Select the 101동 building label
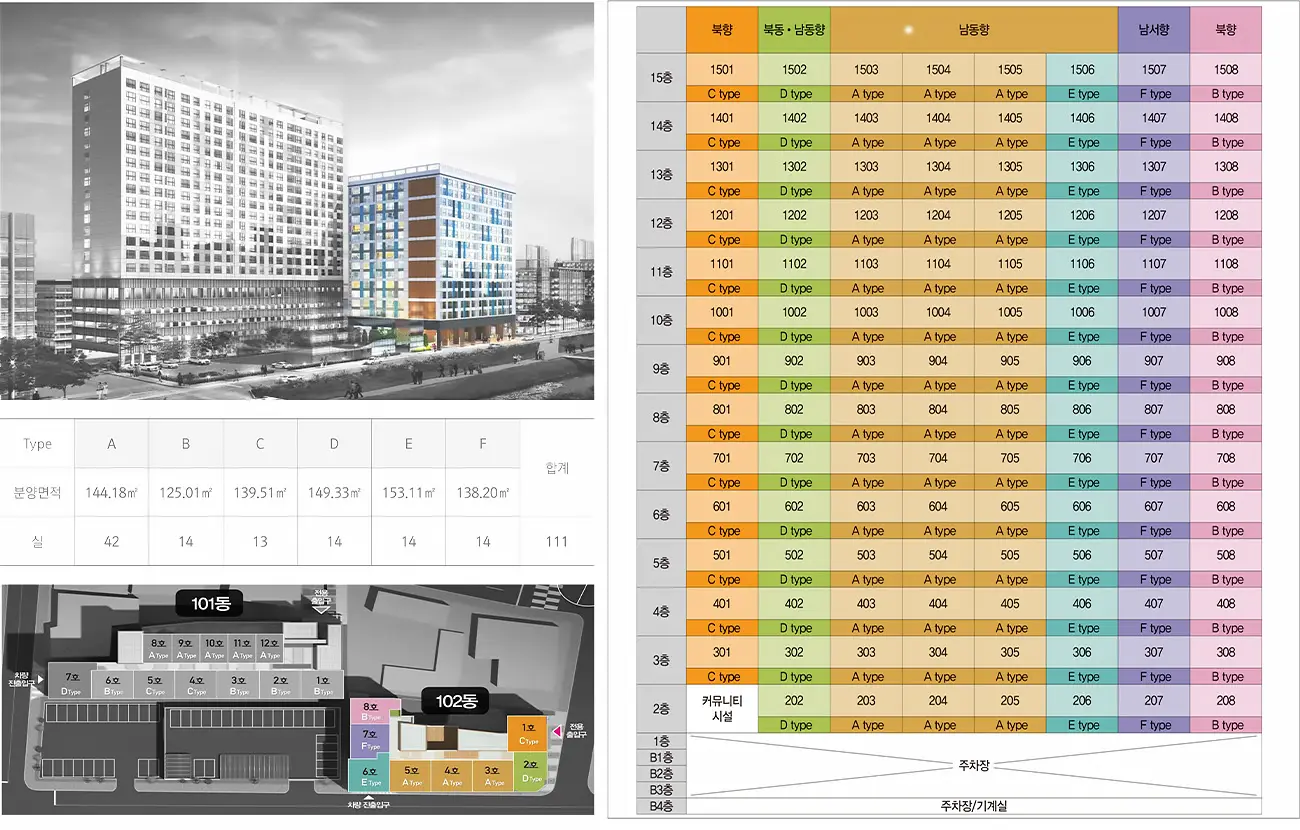This screenshot has width=1300, height=830. tap(210, 603)
